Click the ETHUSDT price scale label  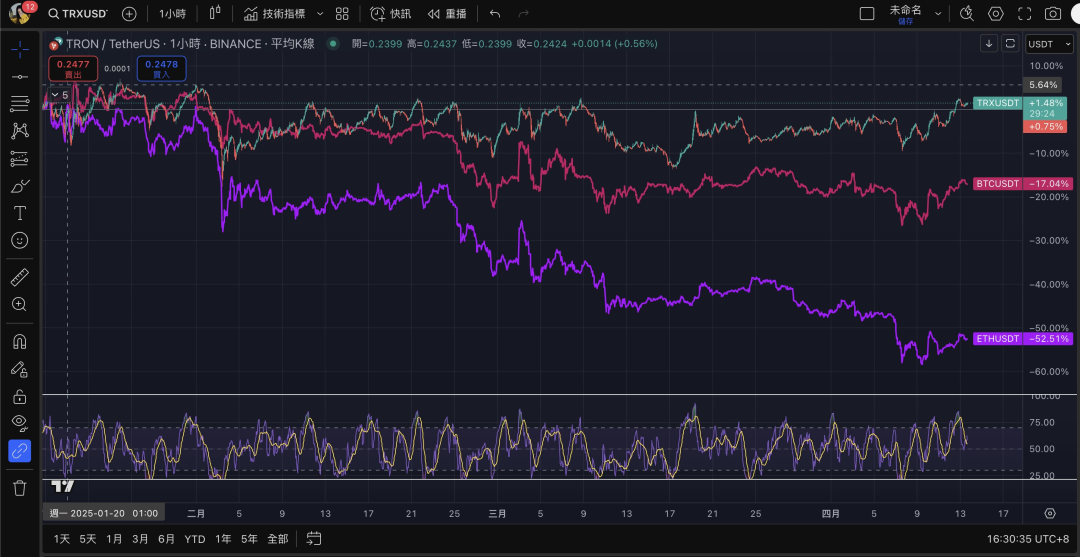pos(998,339)
